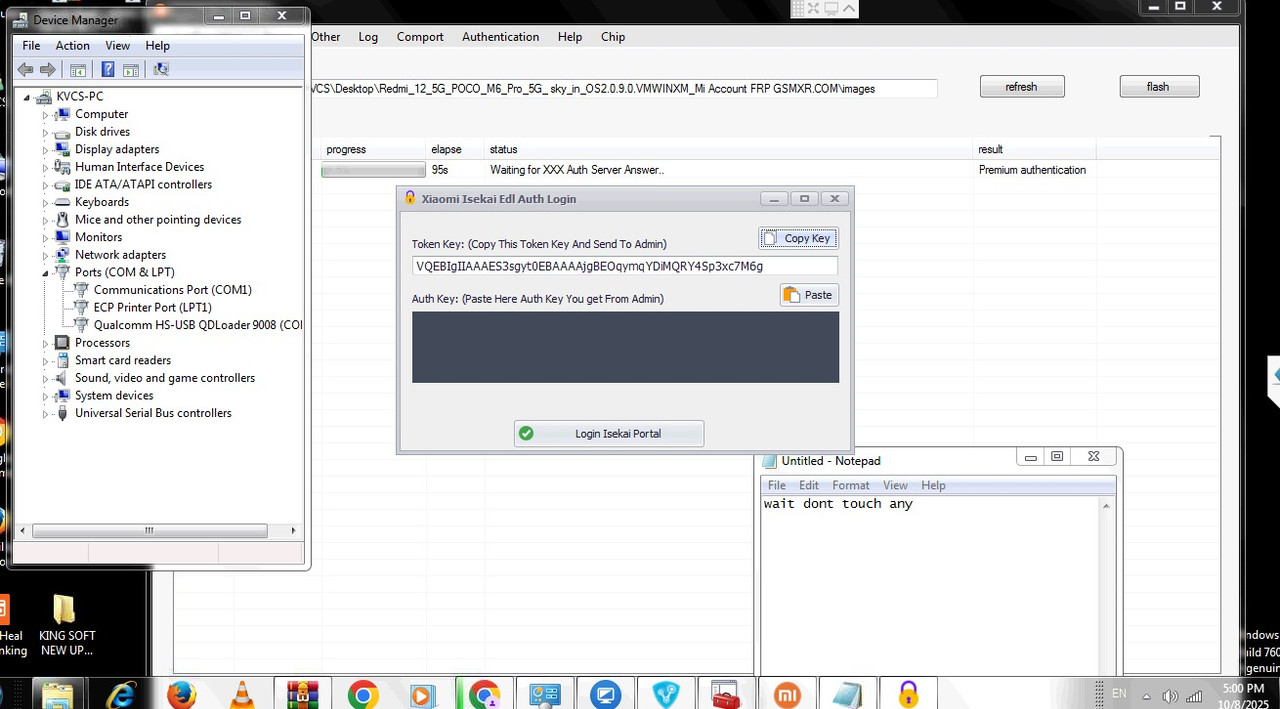Screen dimensions: 1280x709
Task: Click the Processors category icon
Action: click(62, 343)
